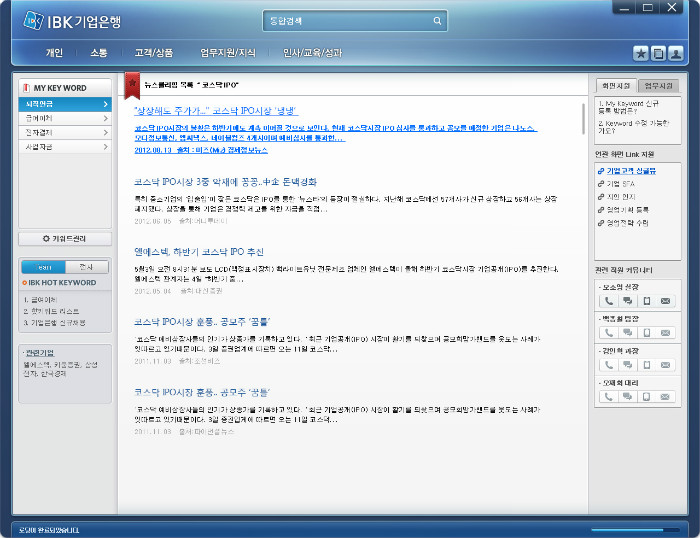Expand the third item in MY KEY WORD
The width and height of the screenshot is (700, 538).
[x=64, y=132]
